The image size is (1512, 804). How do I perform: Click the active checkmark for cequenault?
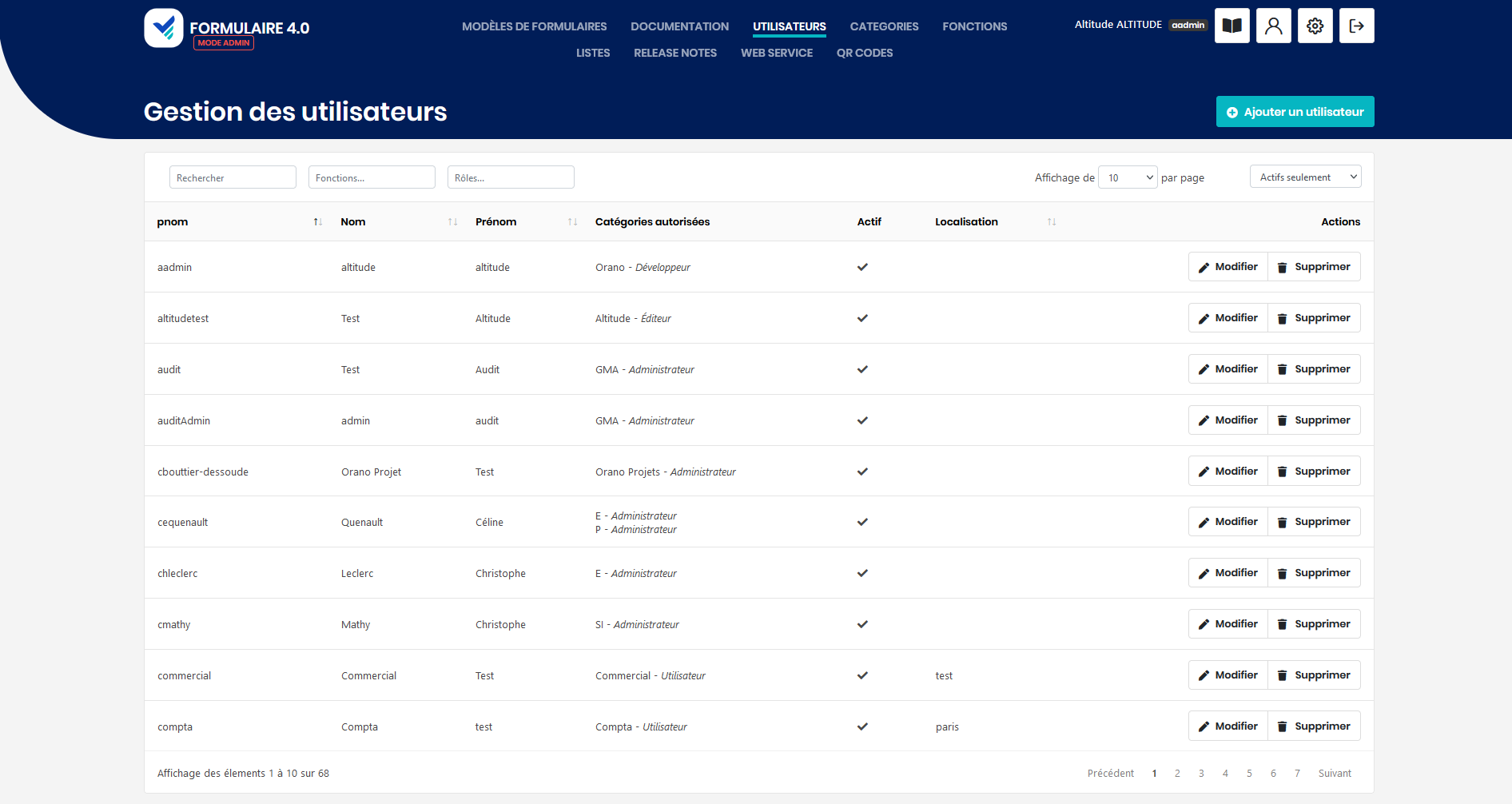coord(862,522)
